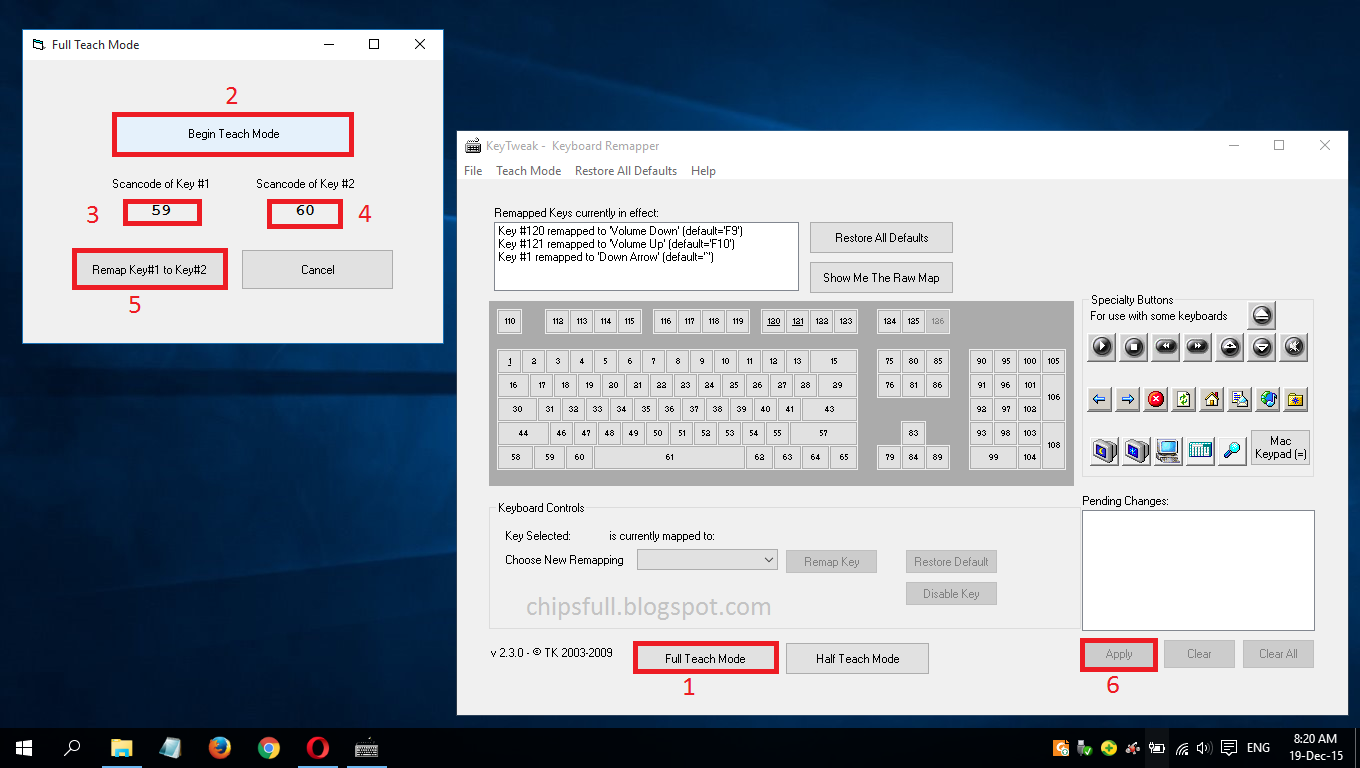Click the Begin Teach Mode button
Screen dimensions: 1360x768
(233, 134)
